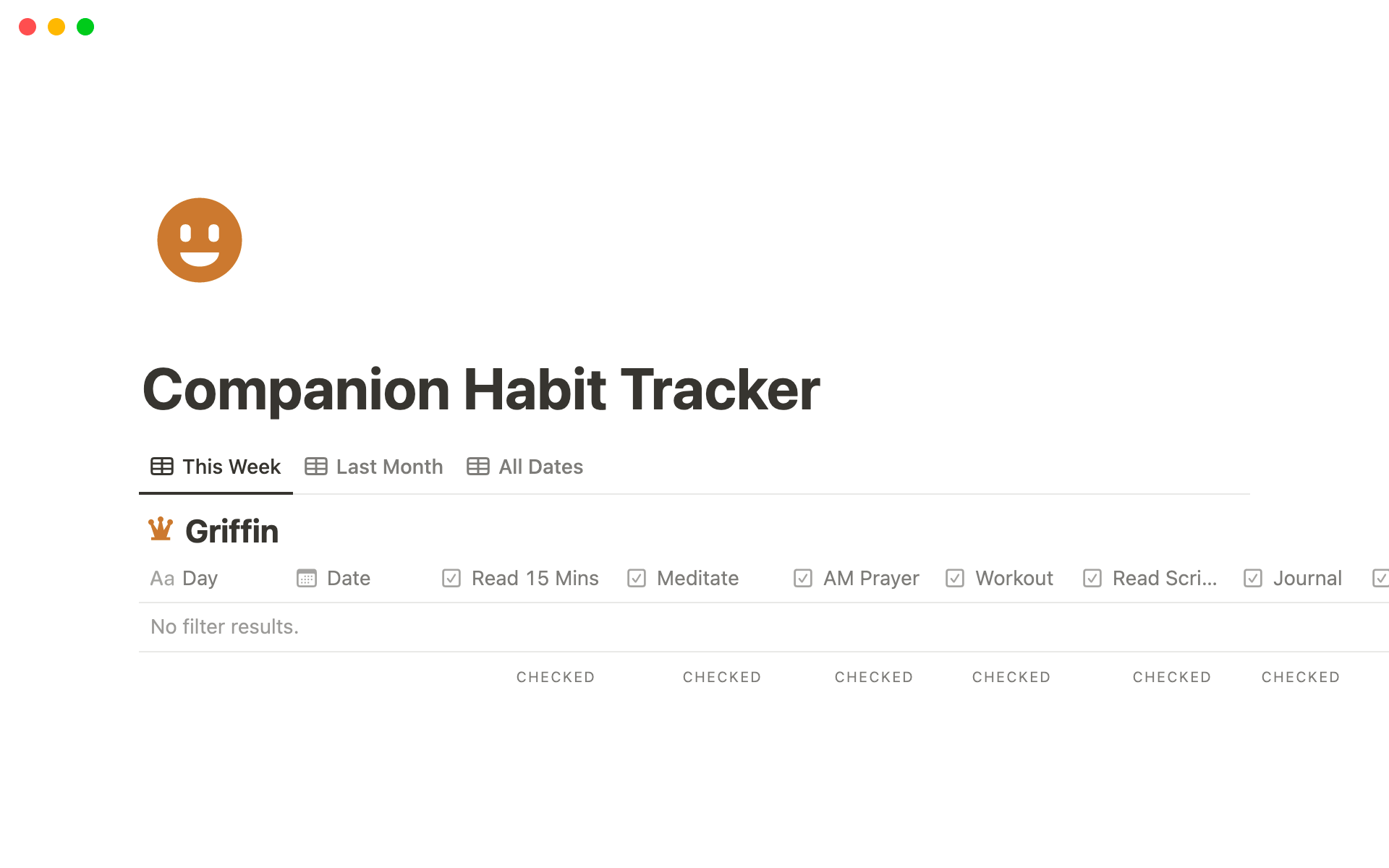Open the All Dates view
Screen dimensions: 1389x868
pos(523,466)
